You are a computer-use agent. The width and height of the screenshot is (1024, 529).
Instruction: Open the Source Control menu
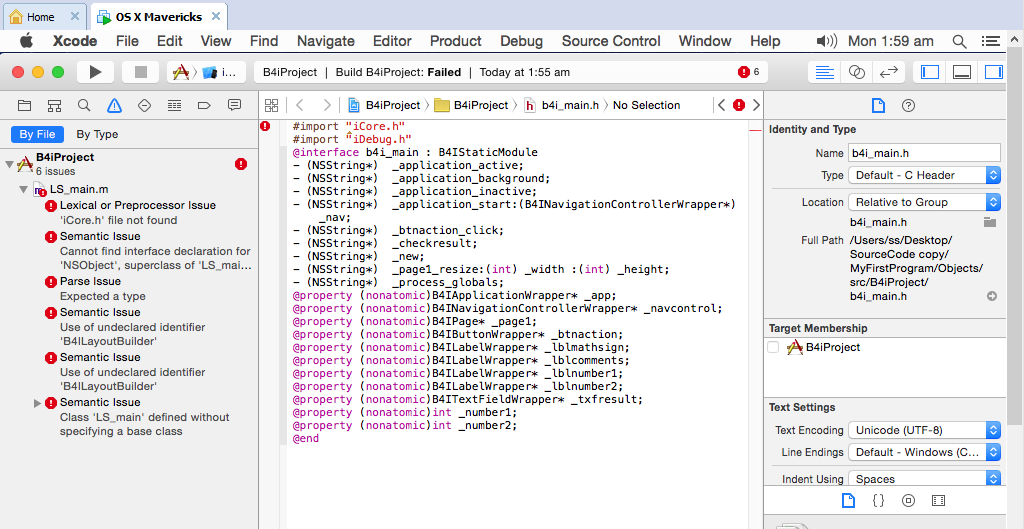[x=611, y=41]
